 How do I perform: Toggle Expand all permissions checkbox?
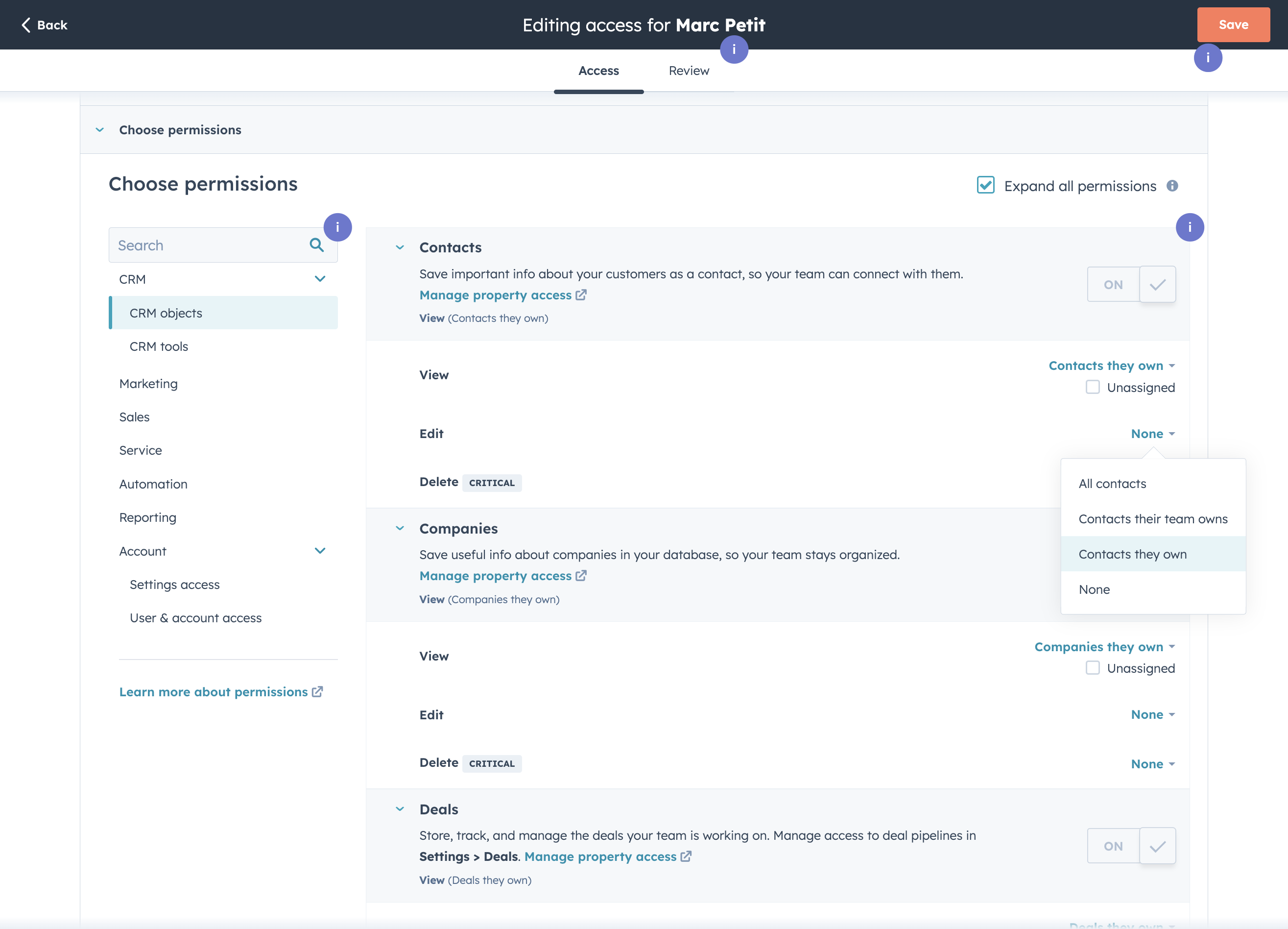(985, 185)
